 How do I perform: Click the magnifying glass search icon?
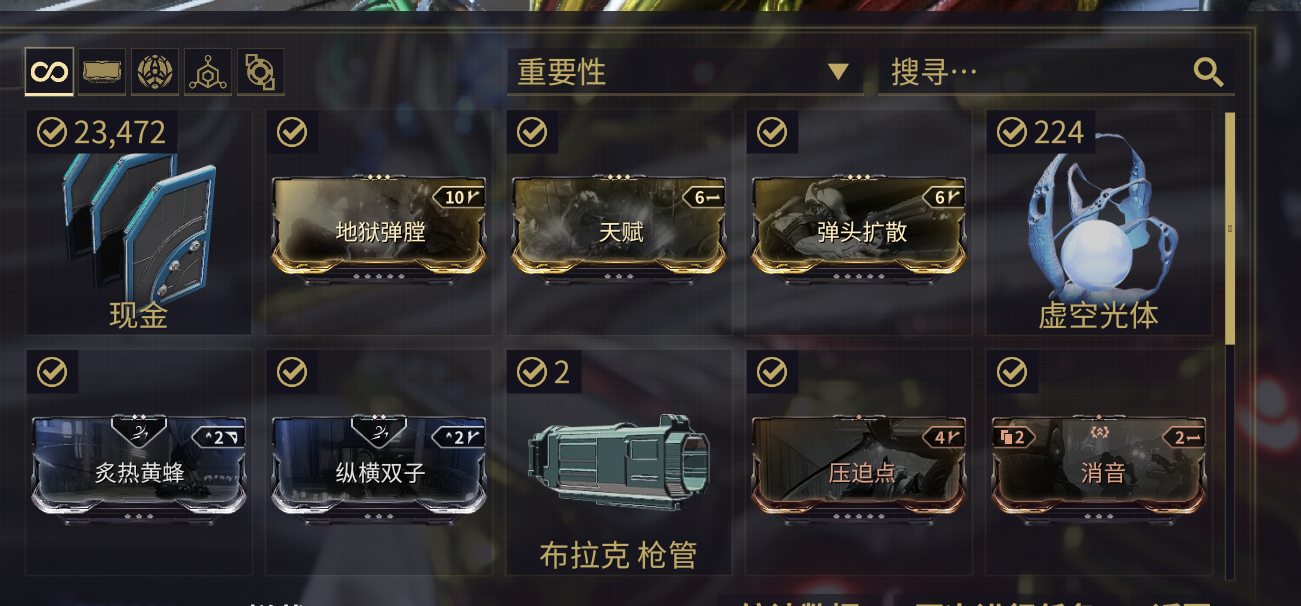[1208, 72]
